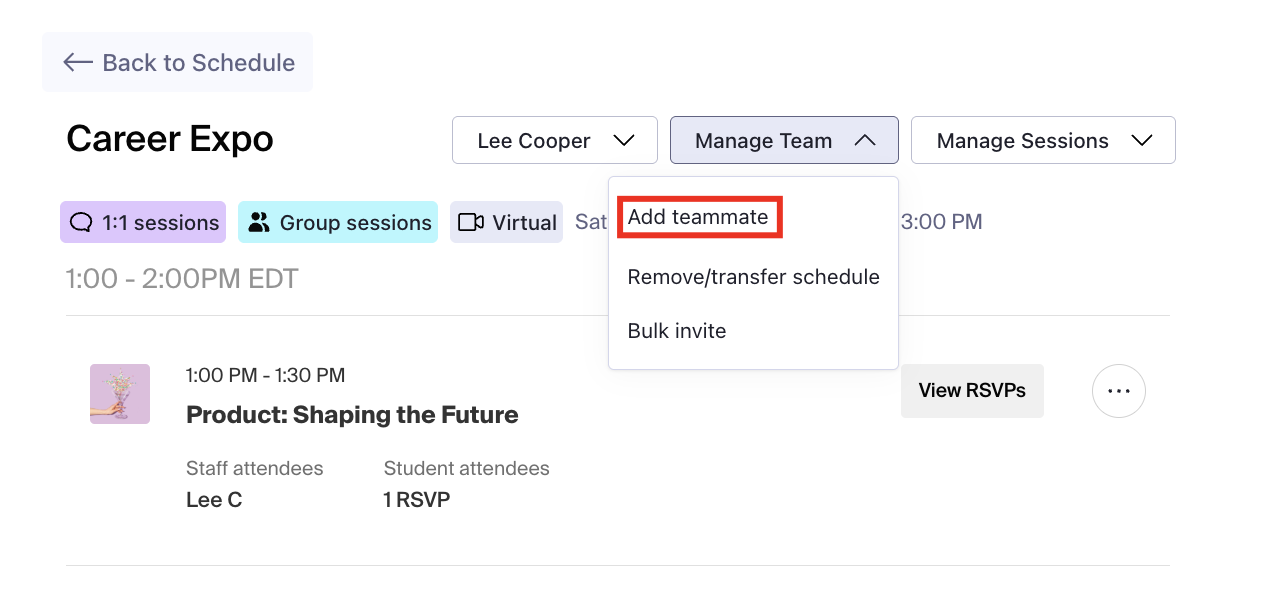Click the chat bubble icon on 1:1 sessions
The height and width of the screenshot is (610, 1264).
point(82,222)
